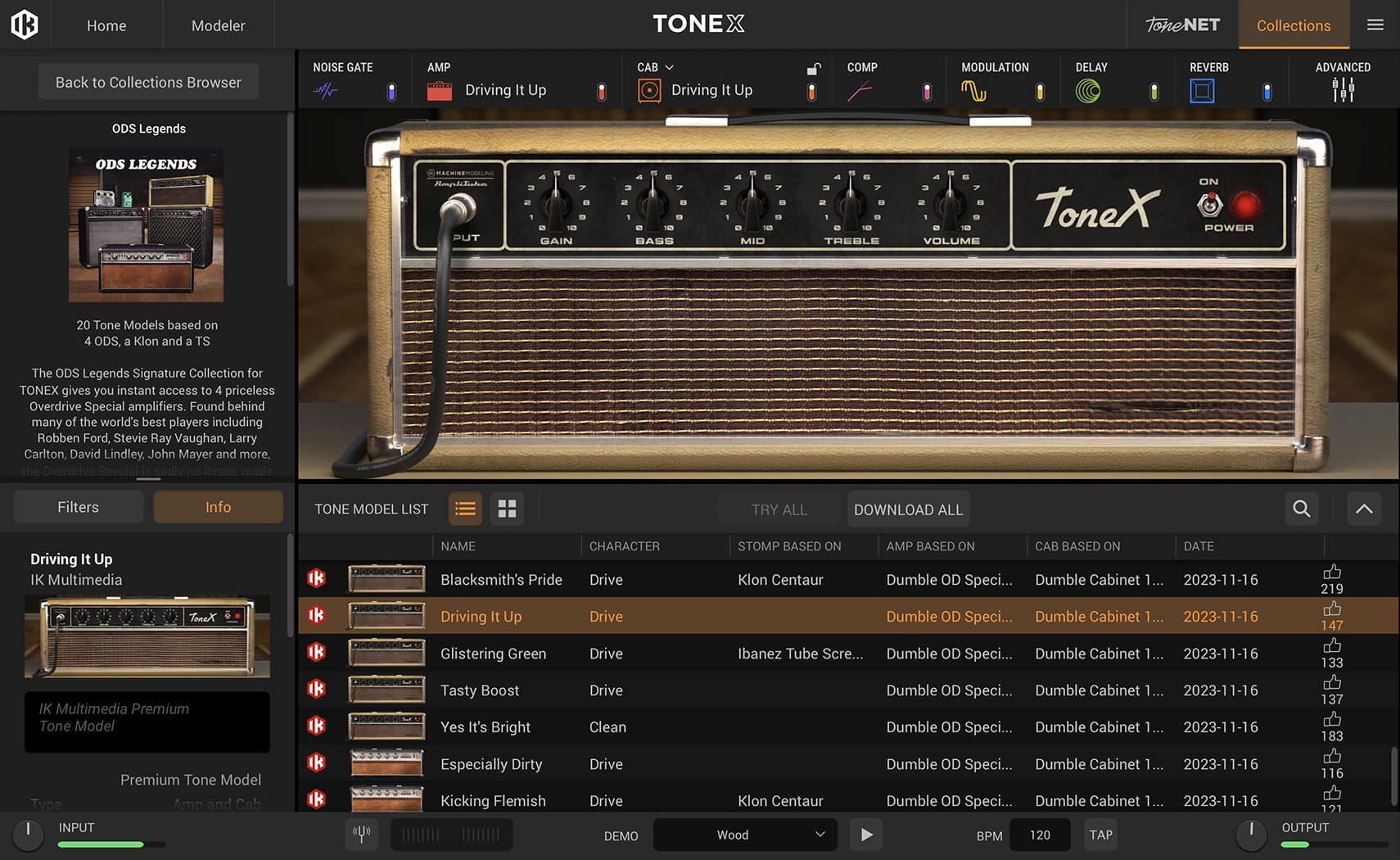This screenshot has width=1400, height=860.
Task: Open the Wood demo dropdown
Action: 744,835
